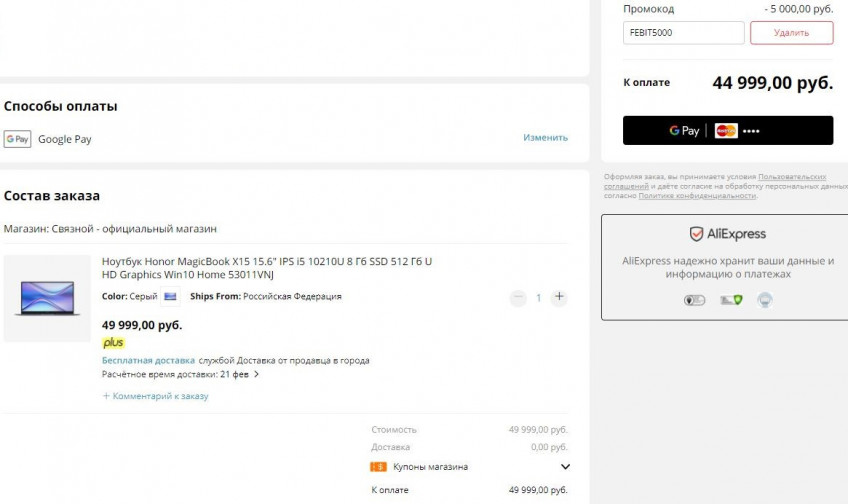Viewport: 848px width, 504px height.
Task: Click the Honor MagicBook X15 product title
Action: click(267, 268)
